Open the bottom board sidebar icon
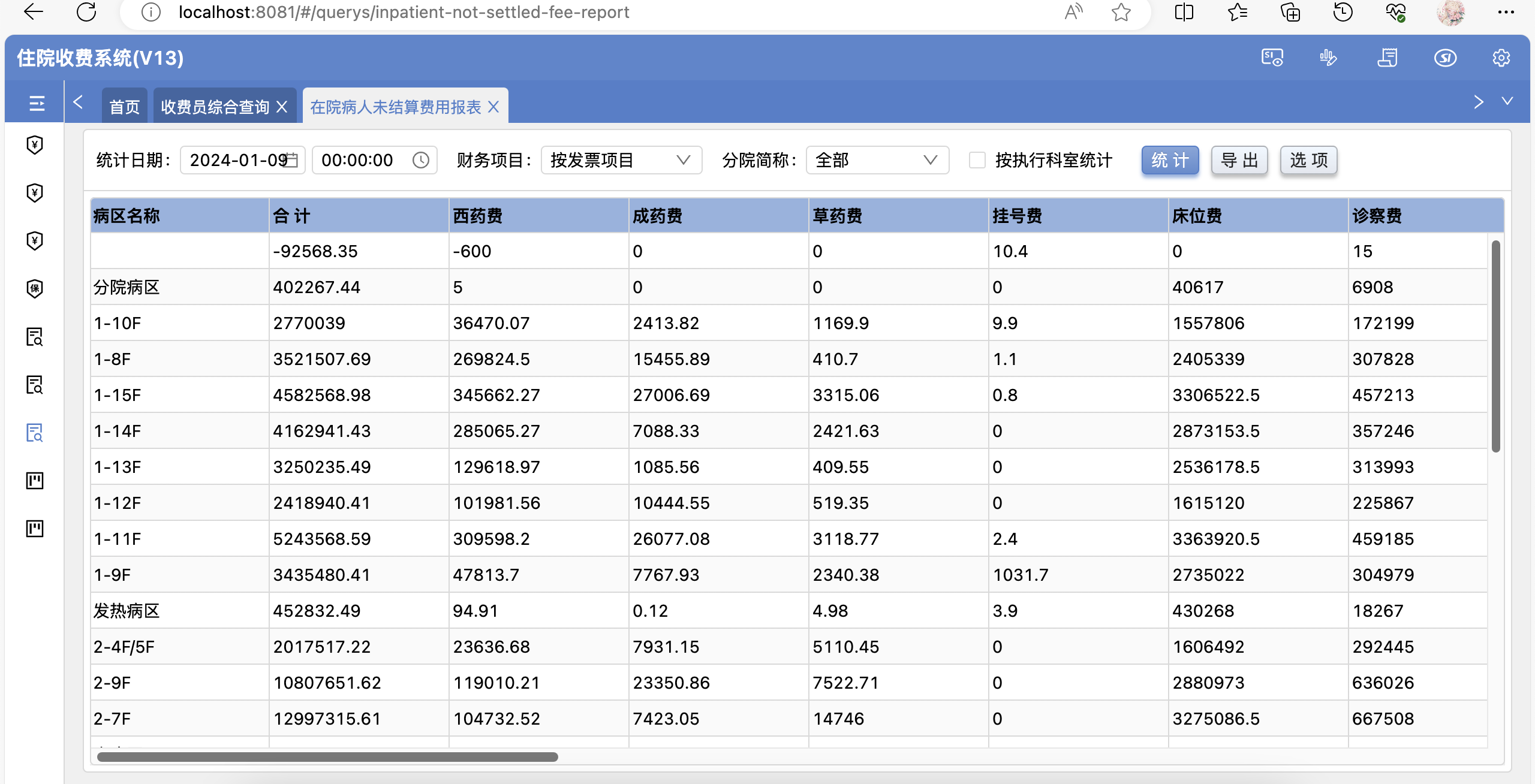Image resolution: width=1535 pixels, height=784 pixels. pyautogui.click(x=35, y=528)
